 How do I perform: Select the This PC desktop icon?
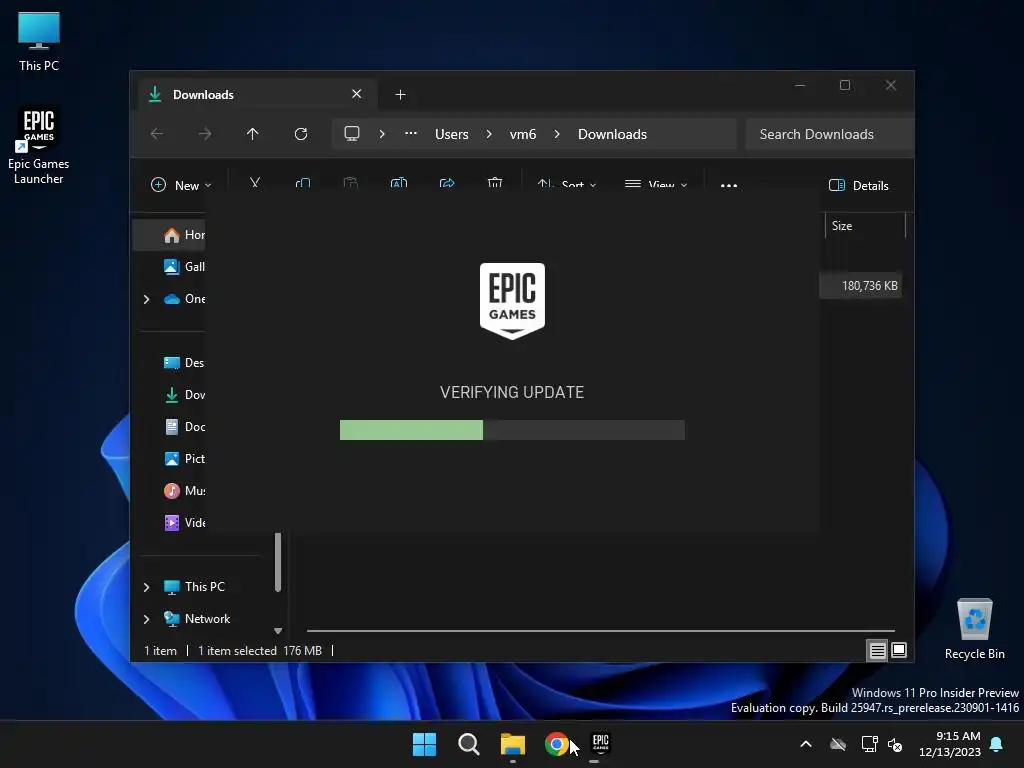[x=39, y=41]
